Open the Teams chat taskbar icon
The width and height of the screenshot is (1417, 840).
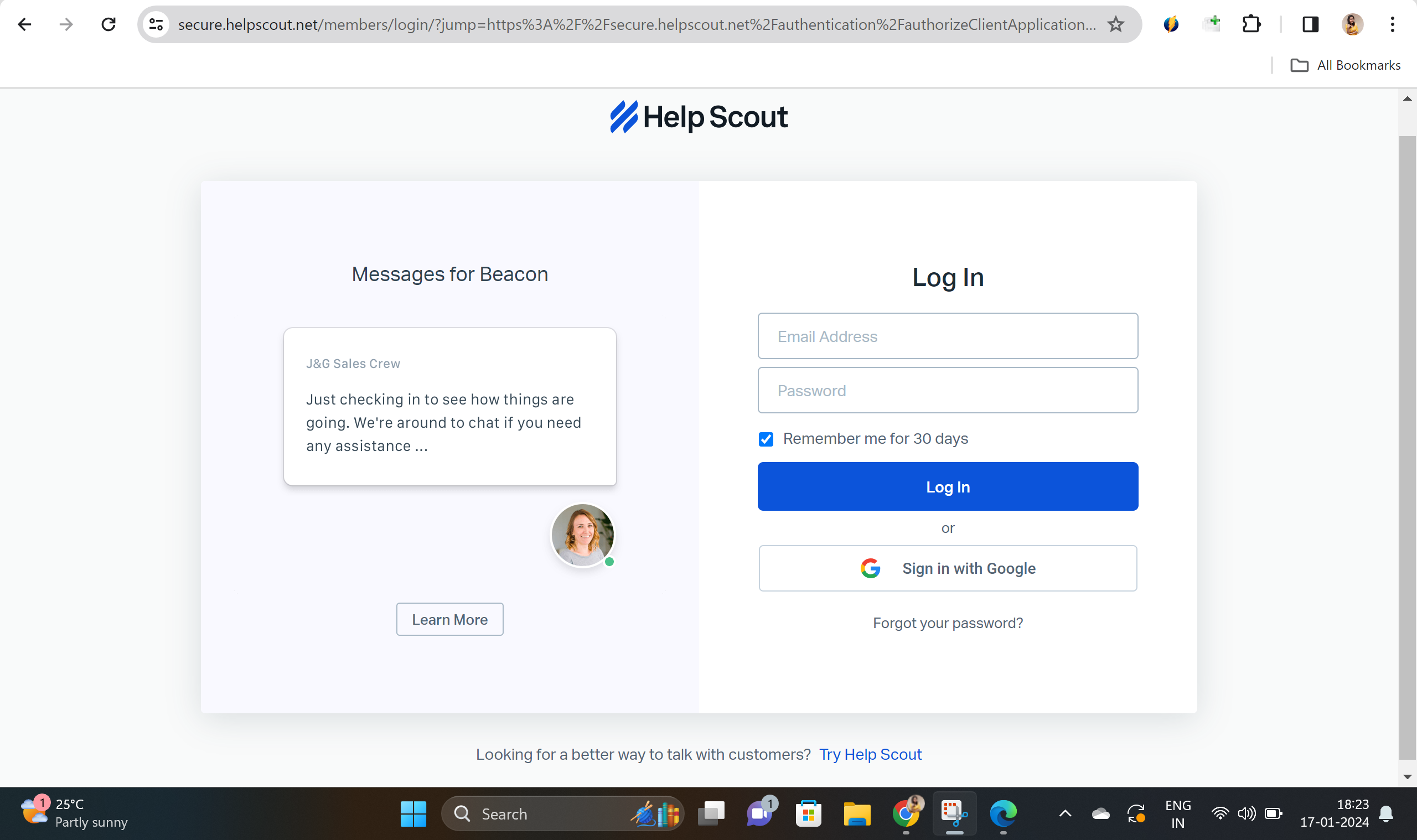pyautogui.click(x=760, y=814)
